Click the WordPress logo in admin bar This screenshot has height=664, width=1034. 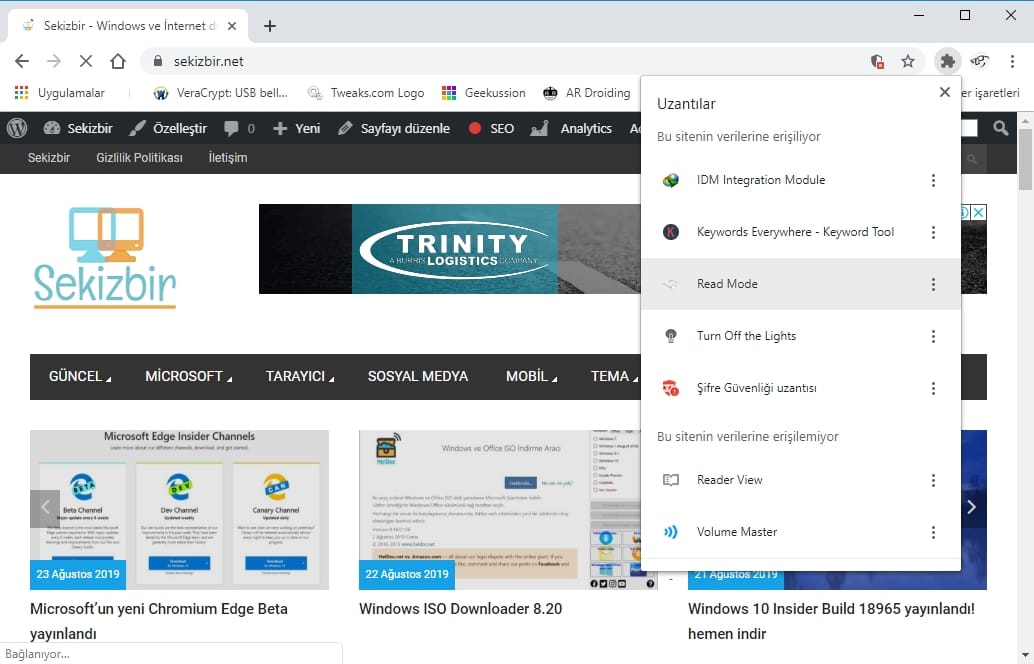pyautogui.click(x=17, y=129)
